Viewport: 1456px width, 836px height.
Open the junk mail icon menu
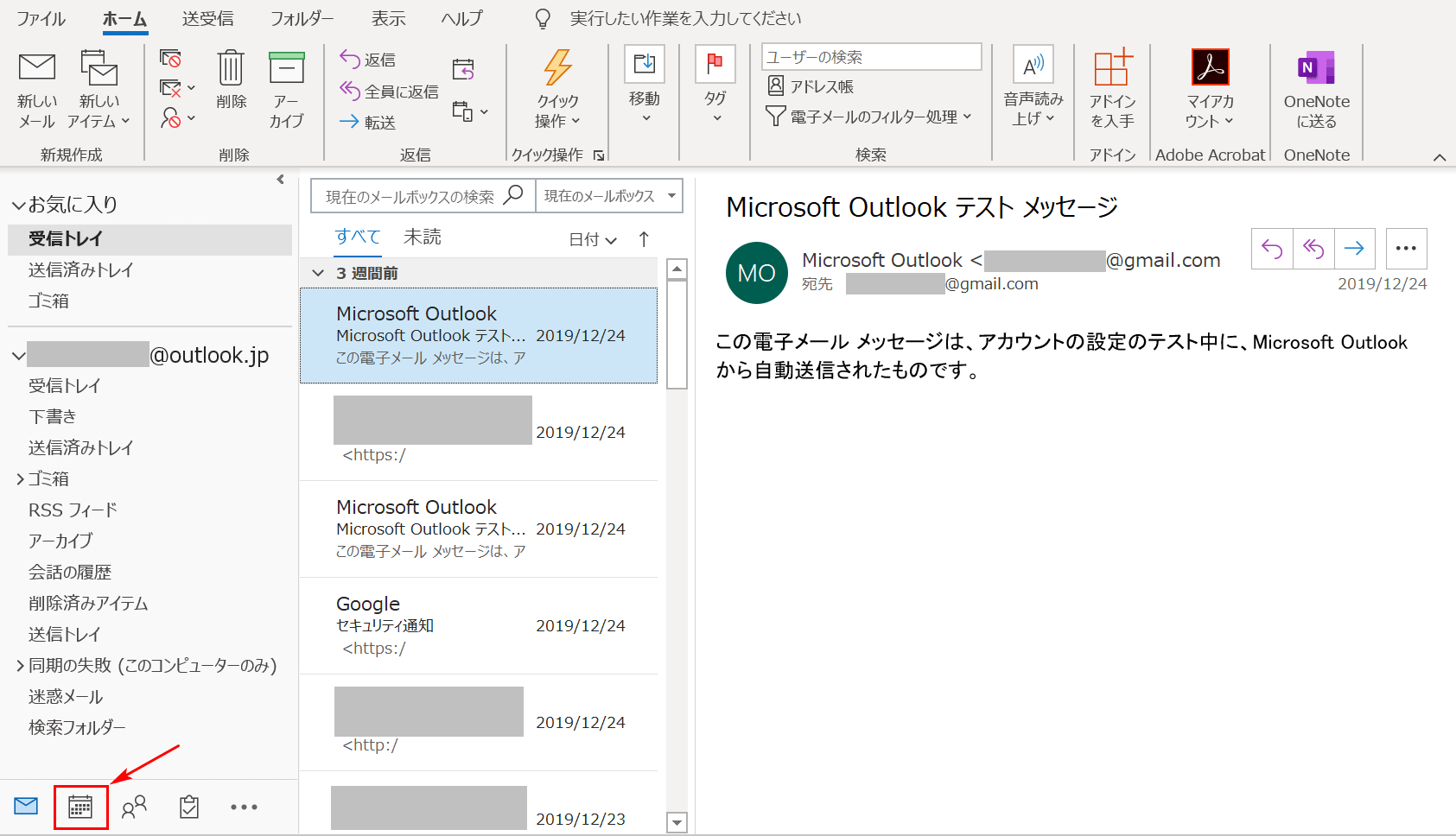(177, 117)
